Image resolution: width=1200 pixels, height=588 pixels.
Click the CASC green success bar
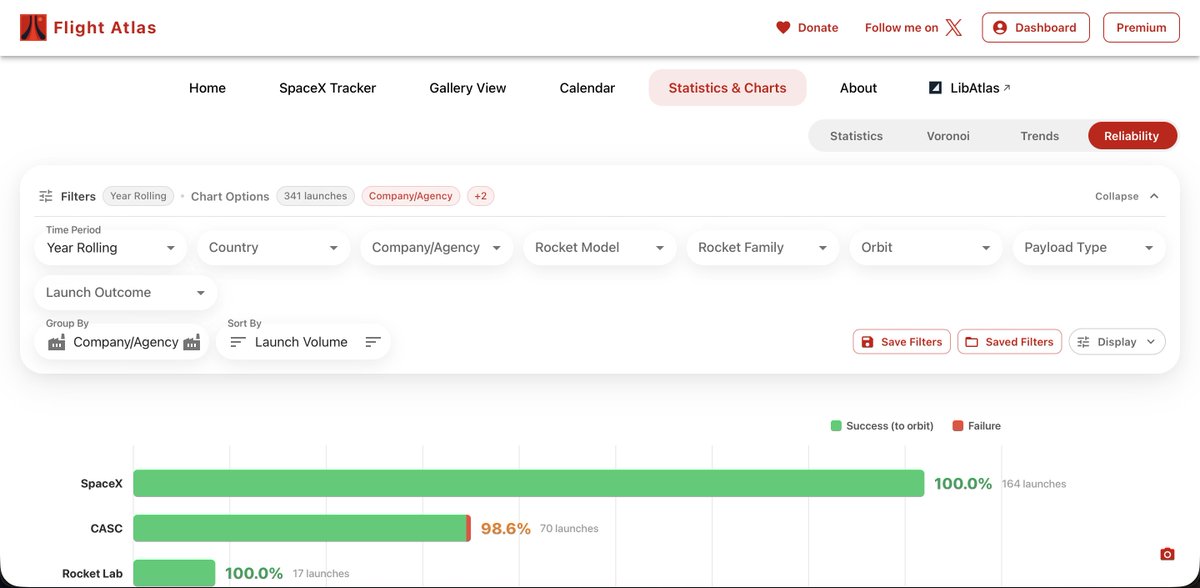coord(300,528)
